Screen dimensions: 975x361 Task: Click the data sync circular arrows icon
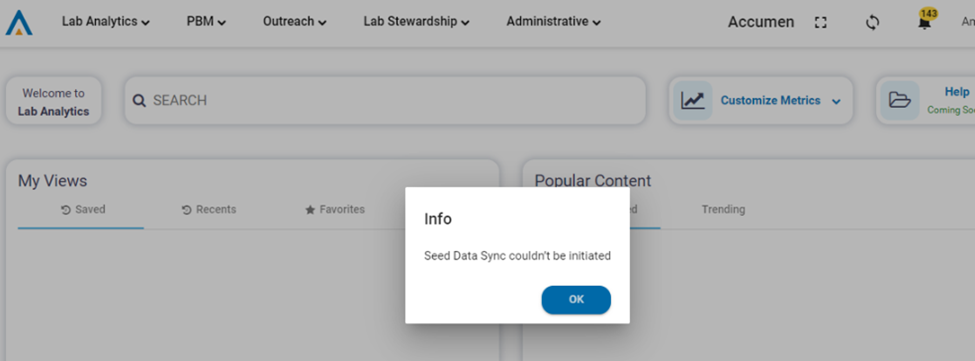coord(872,22)
